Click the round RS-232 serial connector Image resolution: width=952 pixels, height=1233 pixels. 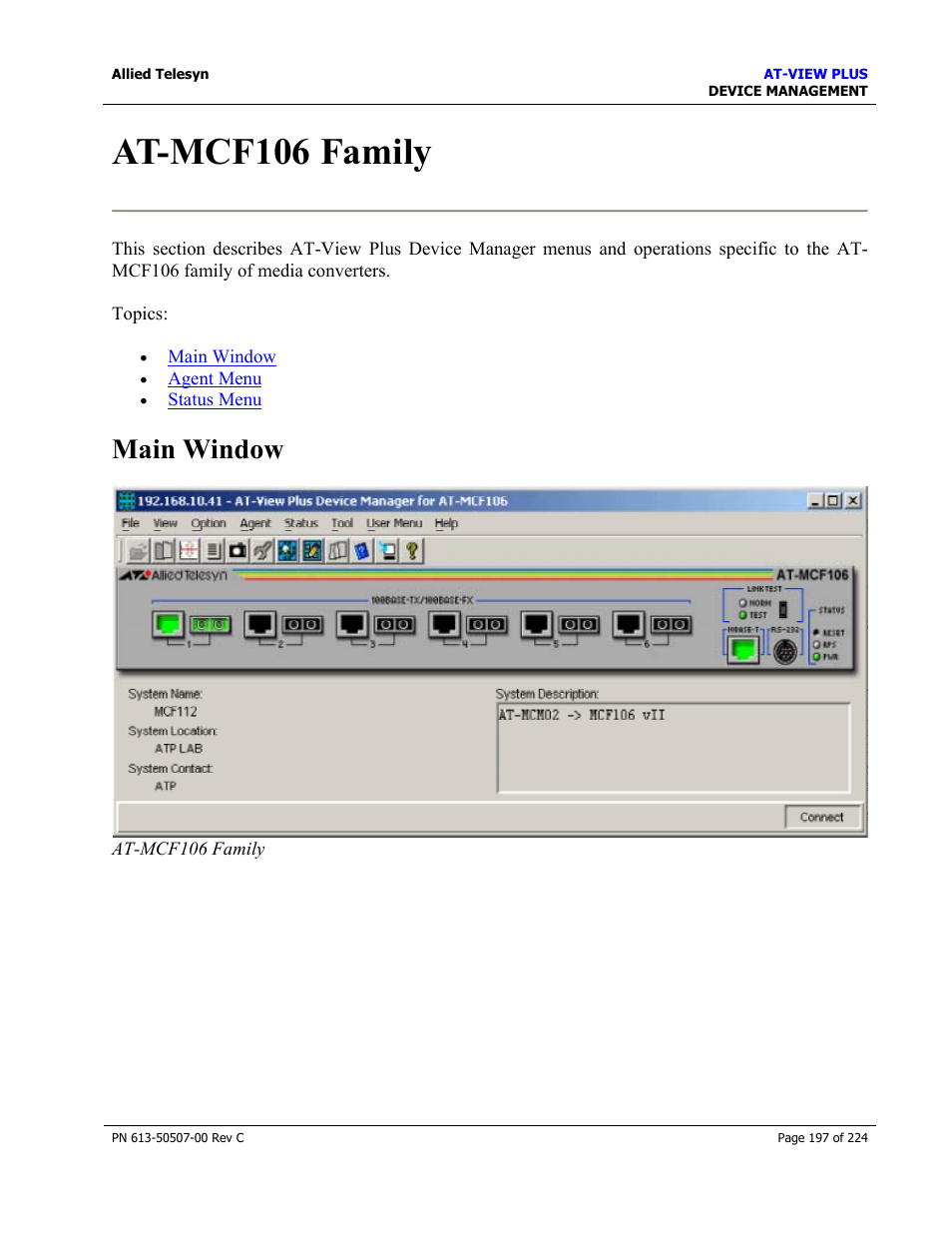[x=785, y=652]
